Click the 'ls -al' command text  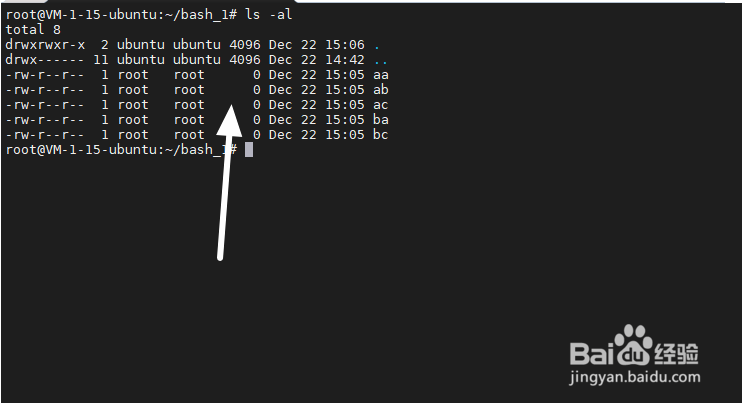(269, 15)
